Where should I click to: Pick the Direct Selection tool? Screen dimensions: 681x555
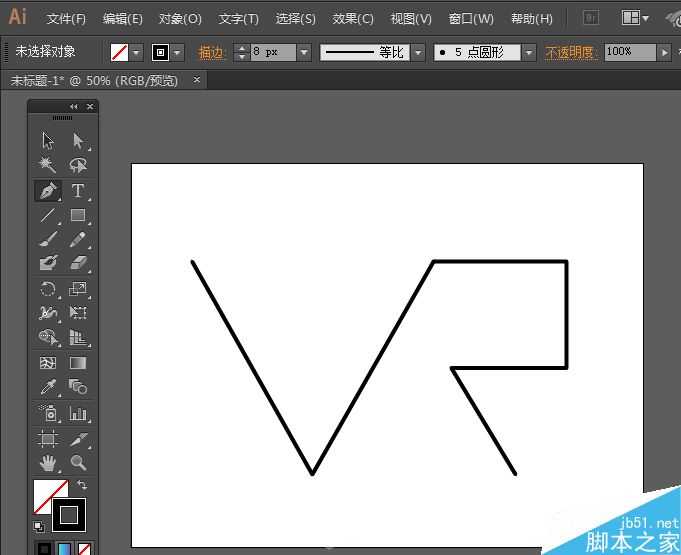(78, 141)
